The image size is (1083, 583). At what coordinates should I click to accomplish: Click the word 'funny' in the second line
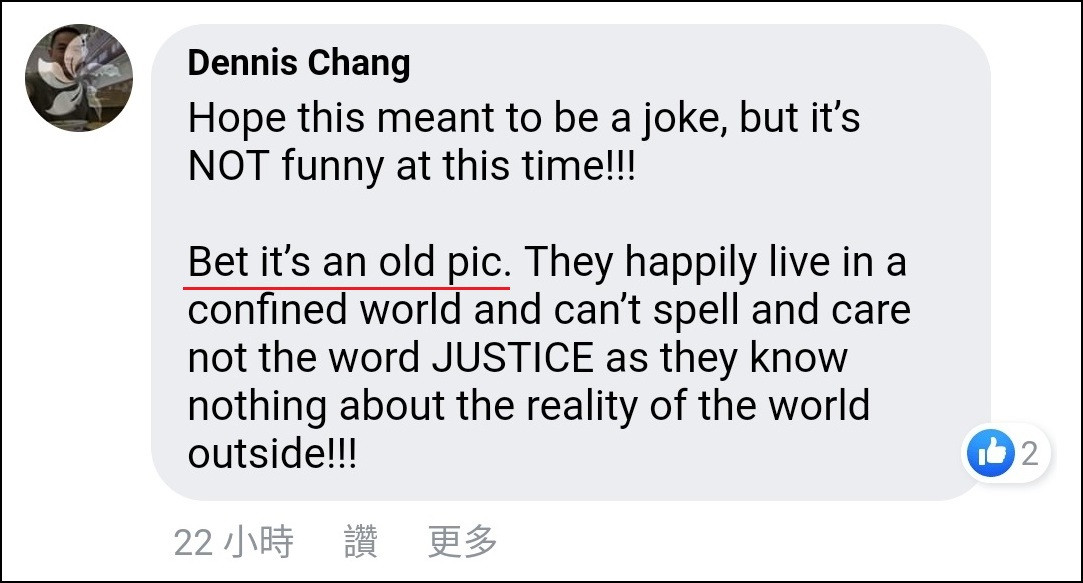coord(330,166)
